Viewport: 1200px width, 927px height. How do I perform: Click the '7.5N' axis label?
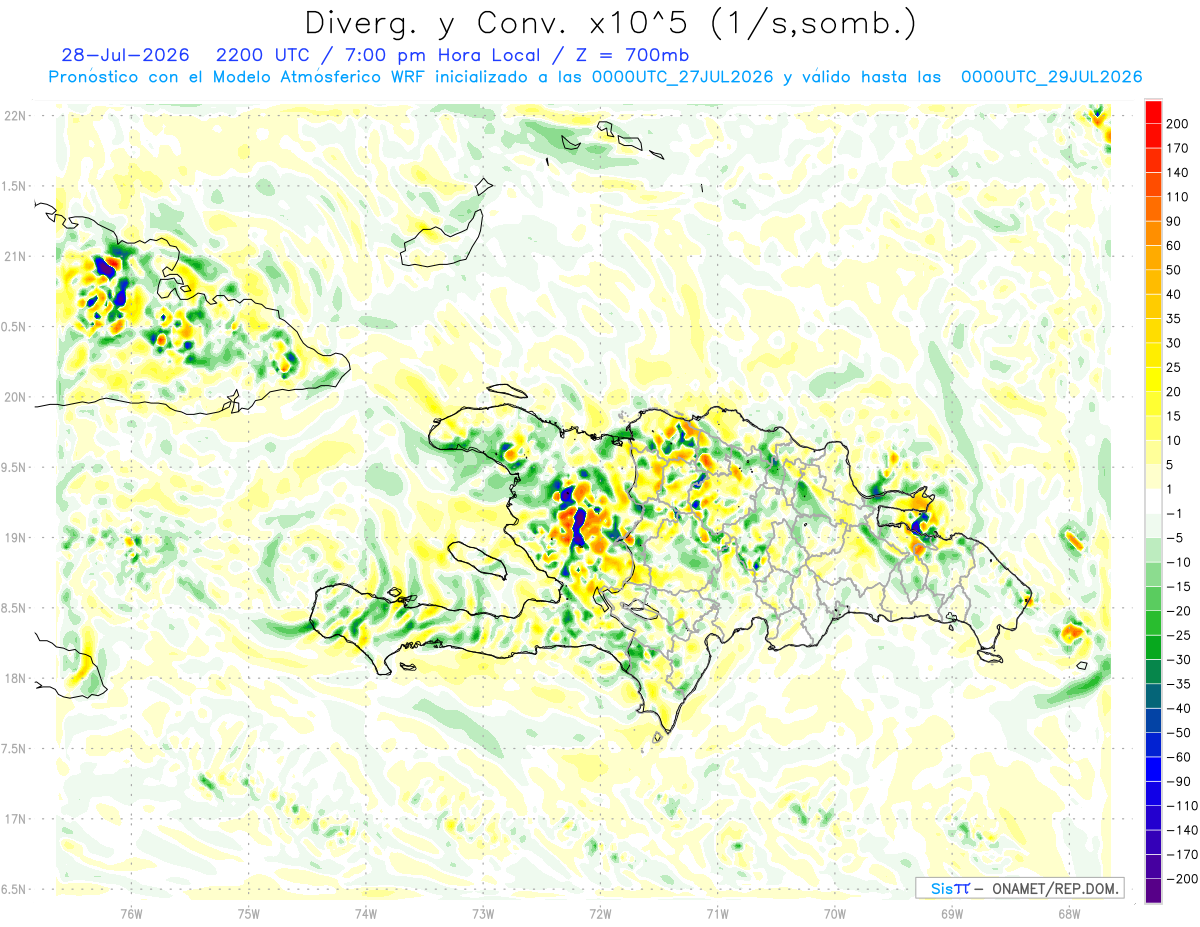[14, 749]
